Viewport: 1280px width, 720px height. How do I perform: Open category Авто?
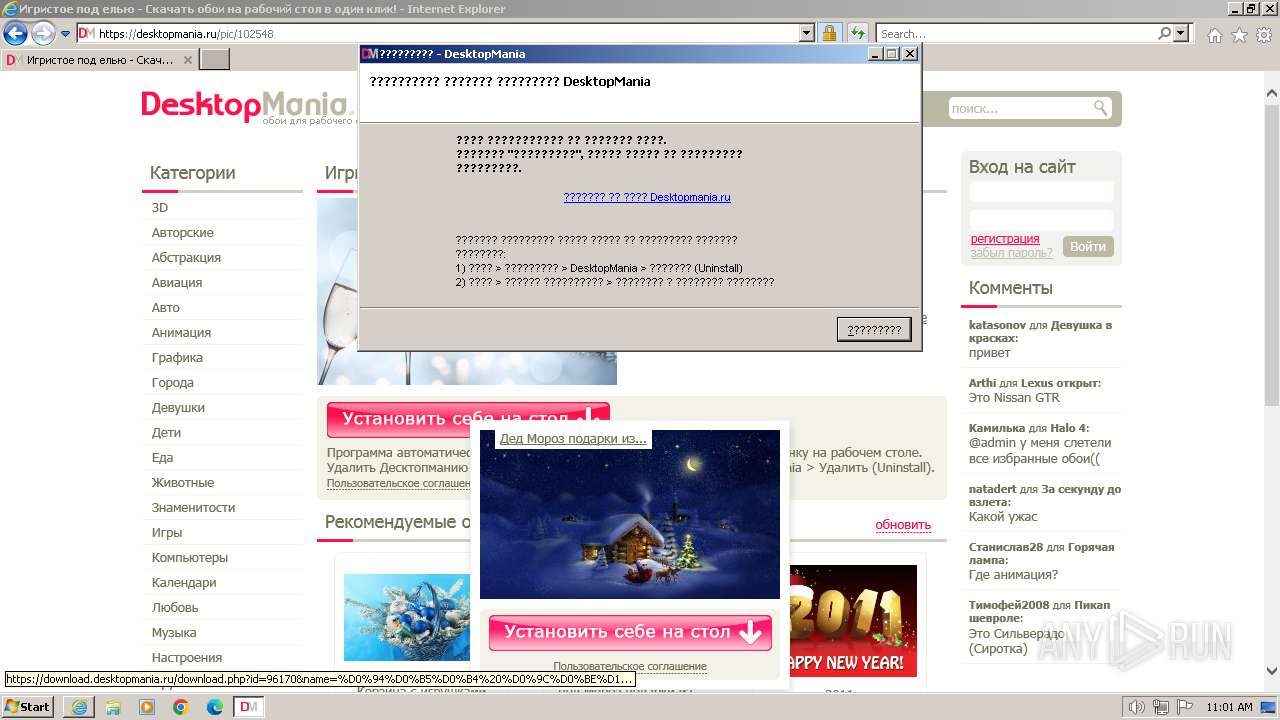coord(166,307)
